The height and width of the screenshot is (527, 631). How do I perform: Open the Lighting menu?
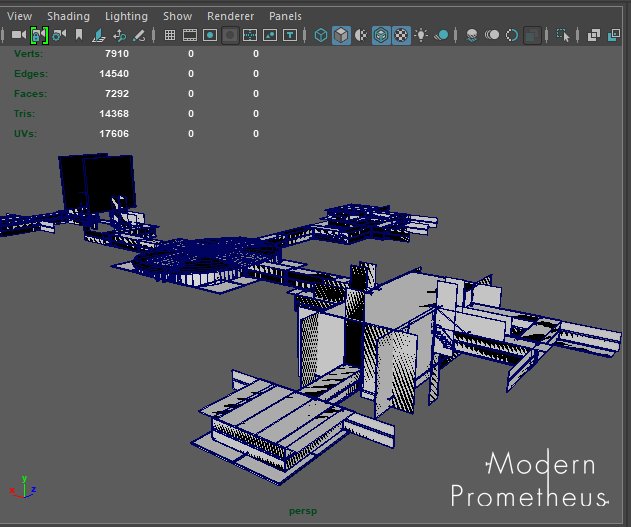pos(126,16)
